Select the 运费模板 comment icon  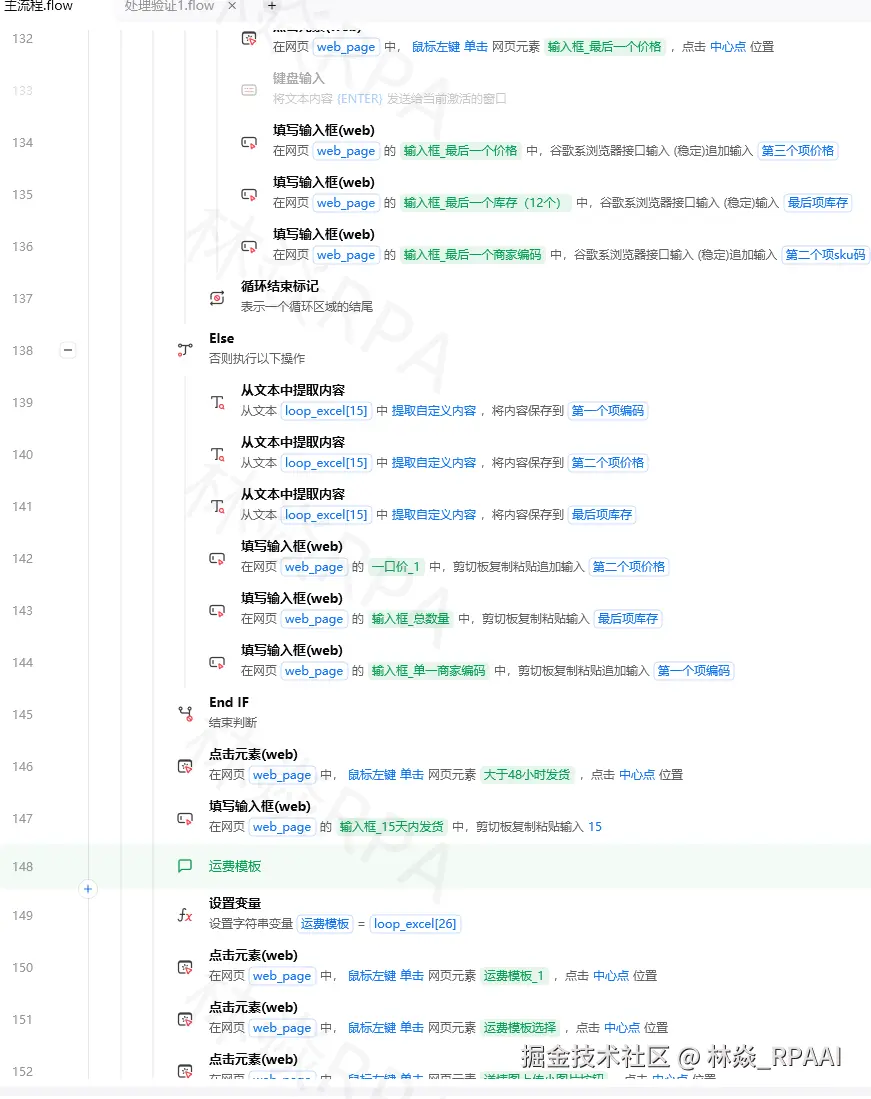point(185,866)
